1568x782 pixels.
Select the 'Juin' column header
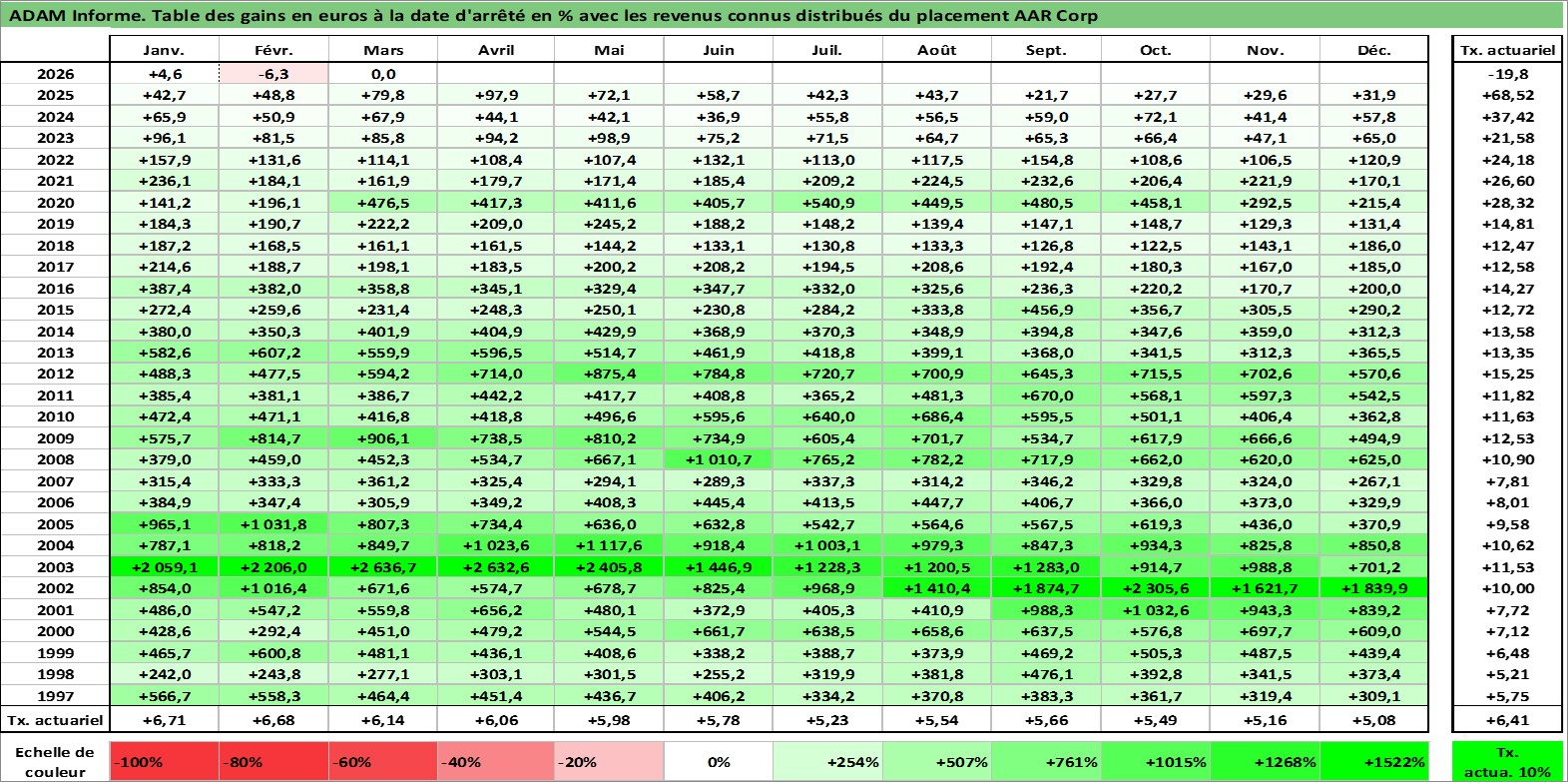[718, 50]
